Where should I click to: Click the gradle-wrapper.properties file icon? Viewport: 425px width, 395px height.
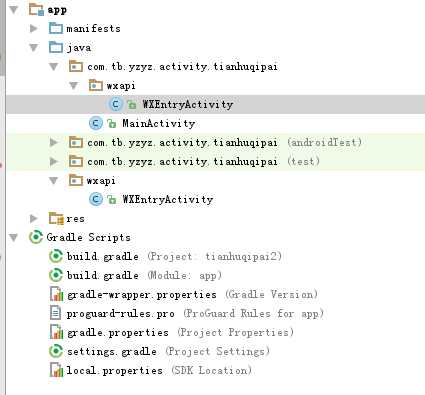pos(56,294)
